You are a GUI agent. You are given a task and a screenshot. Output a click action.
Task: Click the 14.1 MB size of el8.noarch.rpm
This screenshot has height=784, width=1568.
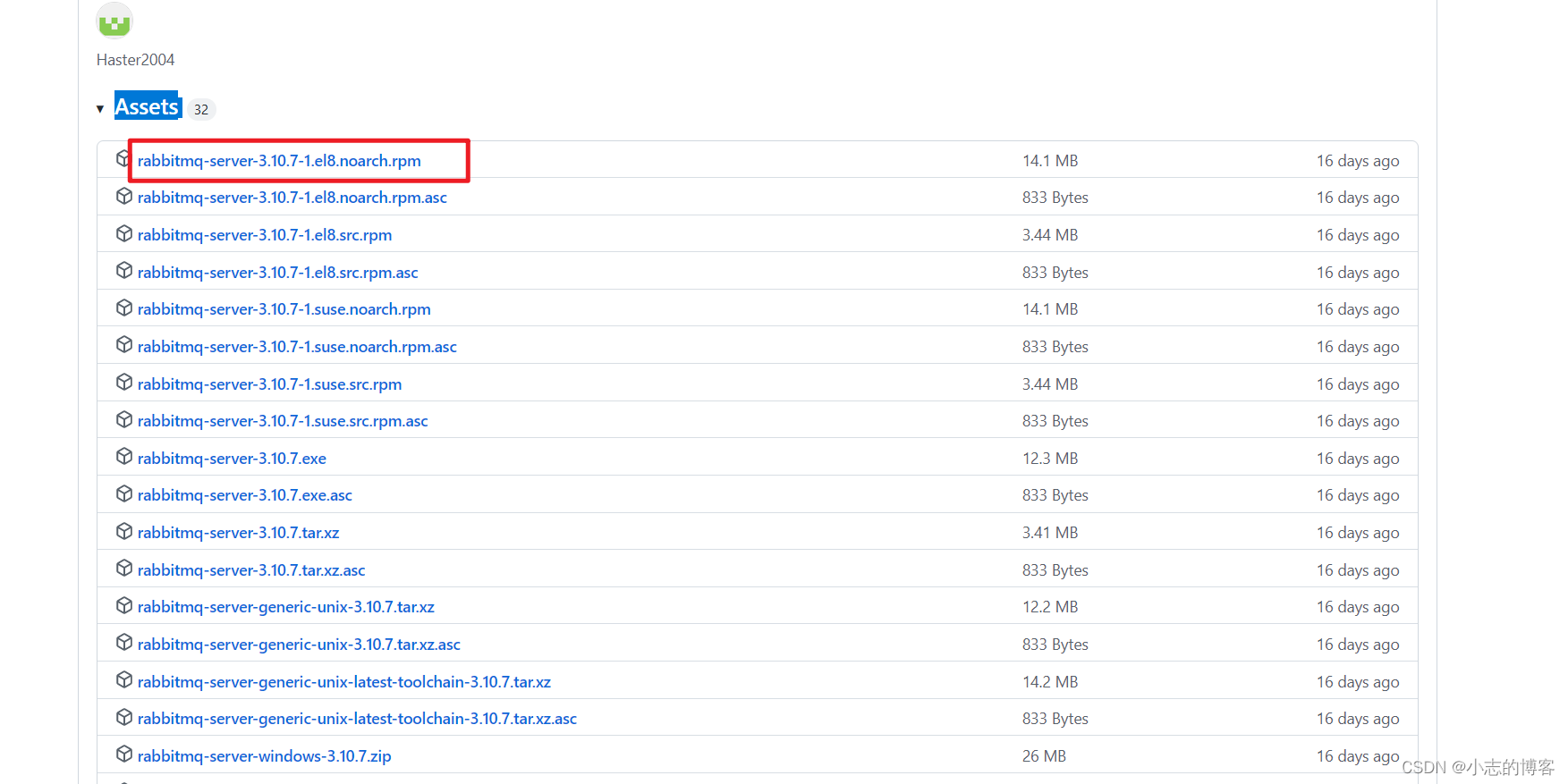coord(1050,161)
